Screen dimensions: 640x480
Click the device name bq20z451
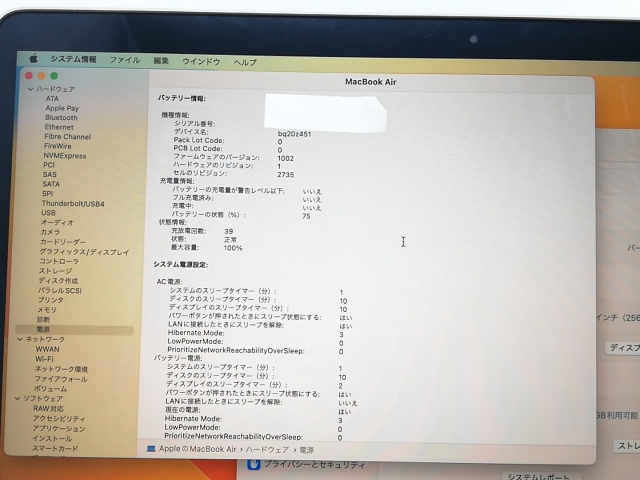294,133
